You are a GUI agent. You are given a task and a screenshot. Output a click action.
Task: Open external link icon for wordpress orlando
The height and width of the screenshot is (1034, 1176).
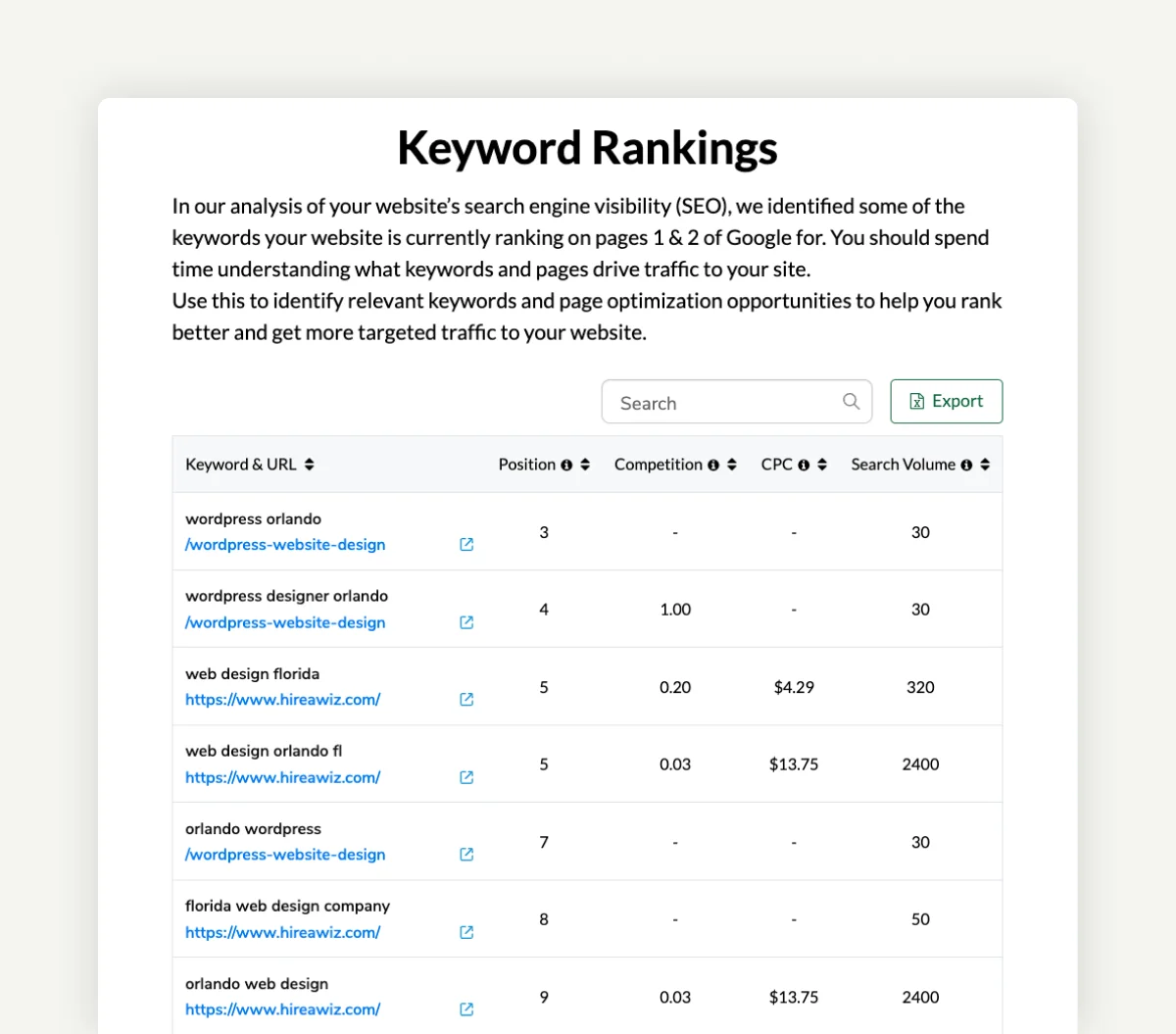[x=466, y=544]
